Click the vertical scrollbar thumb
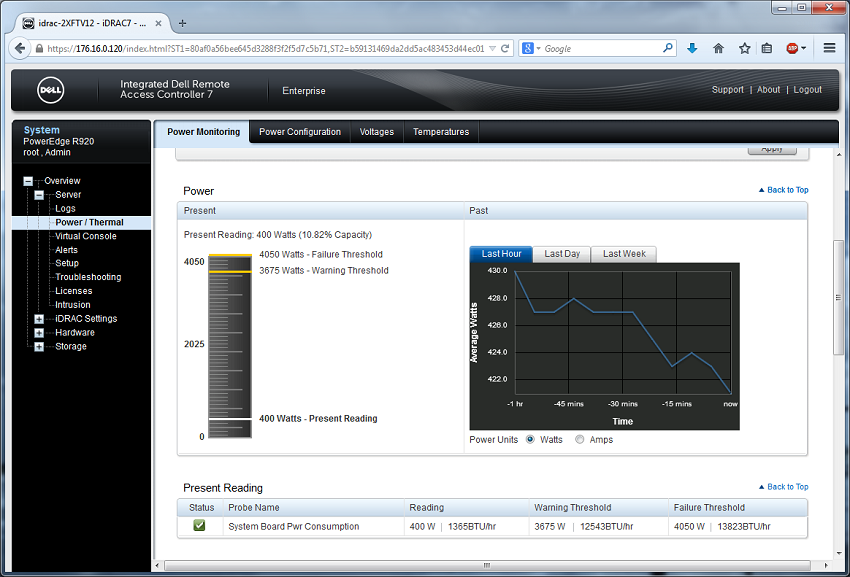This screenshot has height=577, width=850. pos(839,297)
